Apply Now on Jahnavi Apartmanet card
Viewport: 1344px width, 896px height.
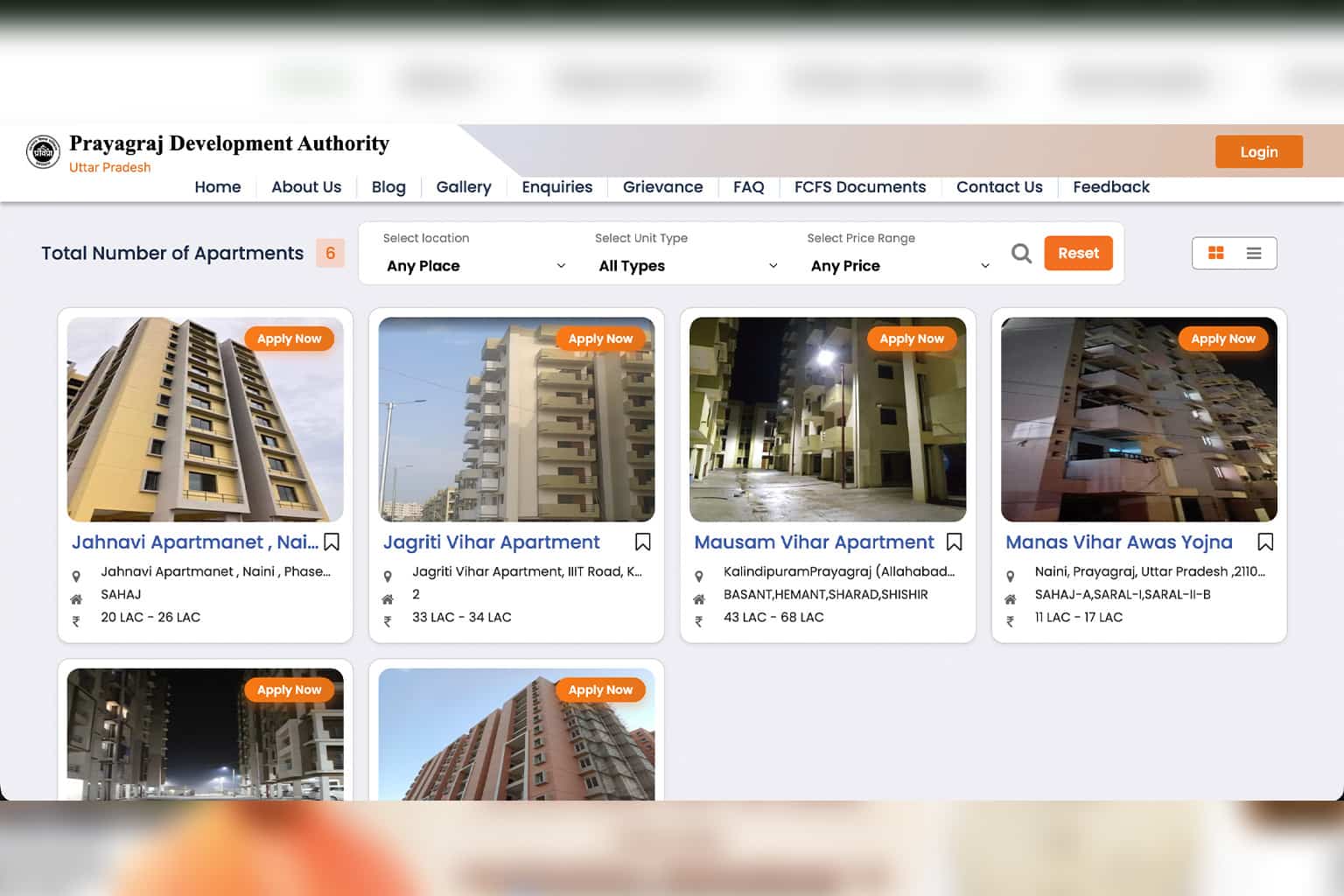tap(290, 339)
